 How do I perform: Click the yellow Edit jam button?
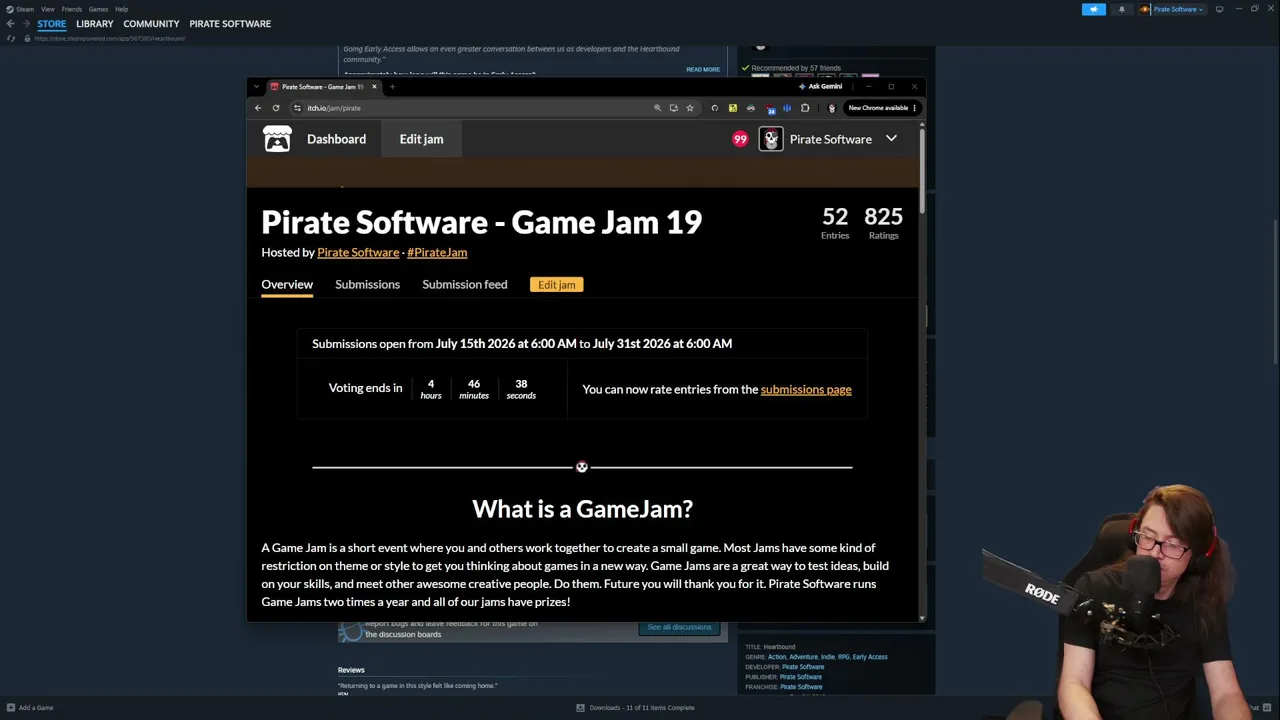click(557, 285)
